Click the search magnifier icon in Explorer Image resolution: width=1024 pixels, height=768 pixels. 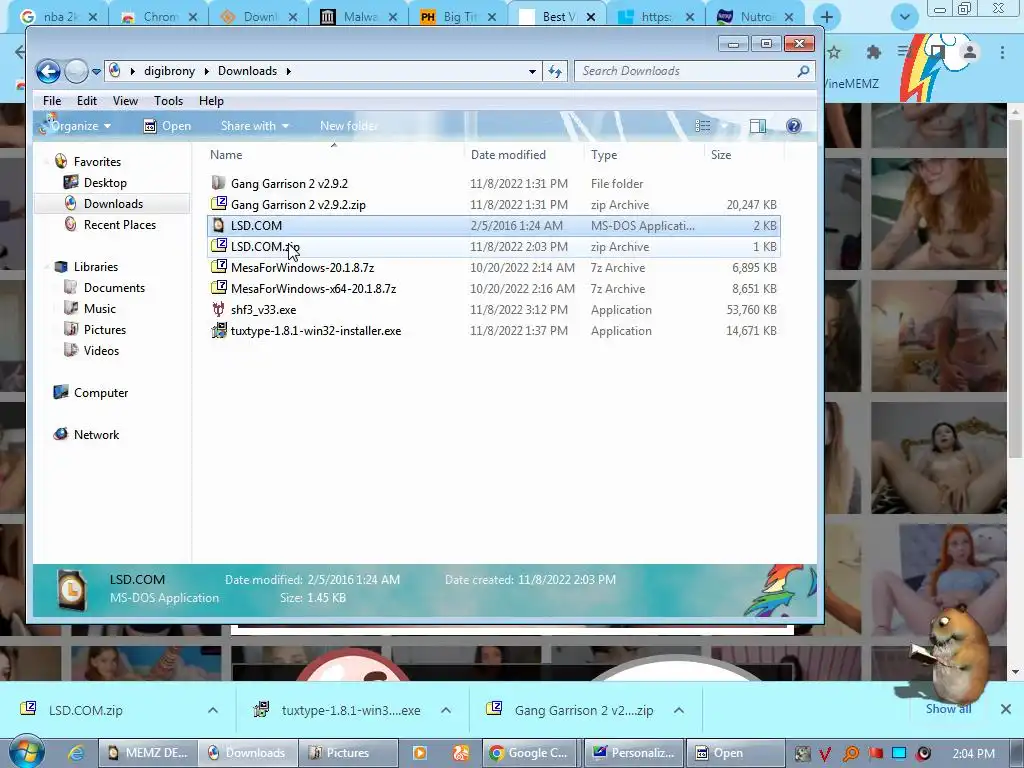[803, 71]
